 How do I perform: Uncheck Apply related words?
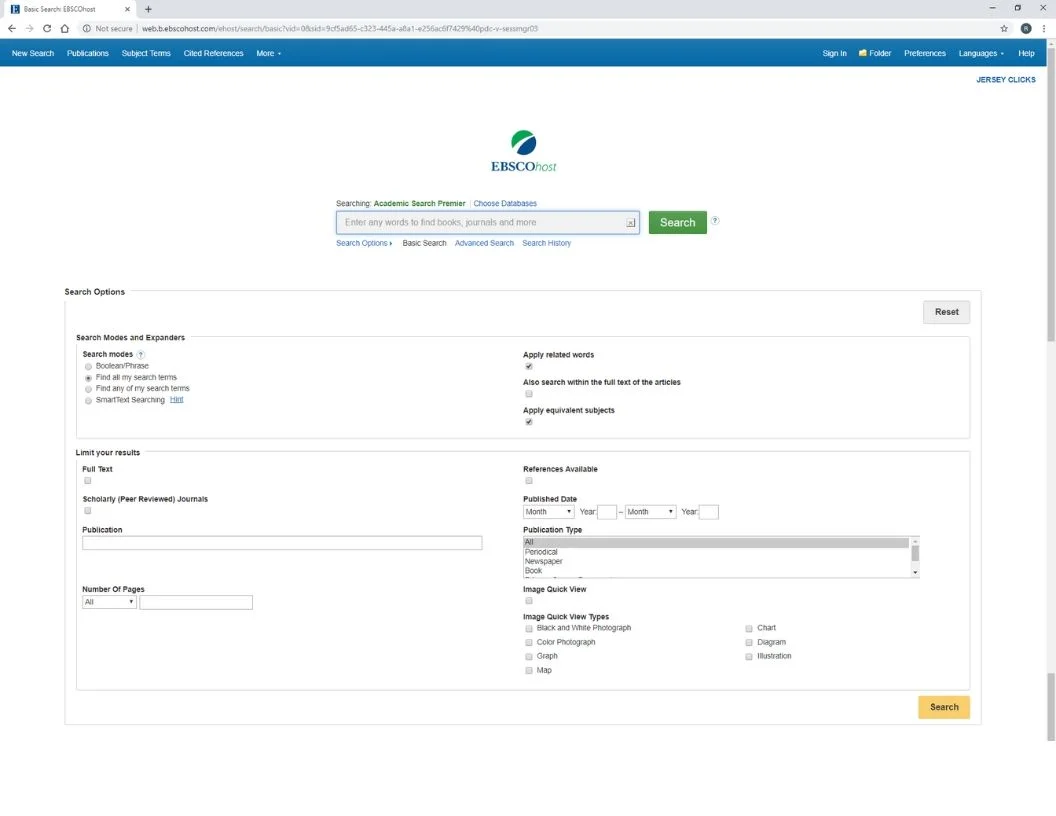529,366
